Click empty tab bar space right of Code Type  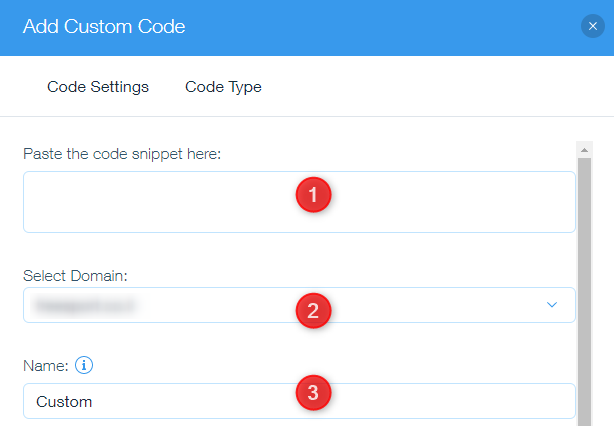[x=430, y=87]
